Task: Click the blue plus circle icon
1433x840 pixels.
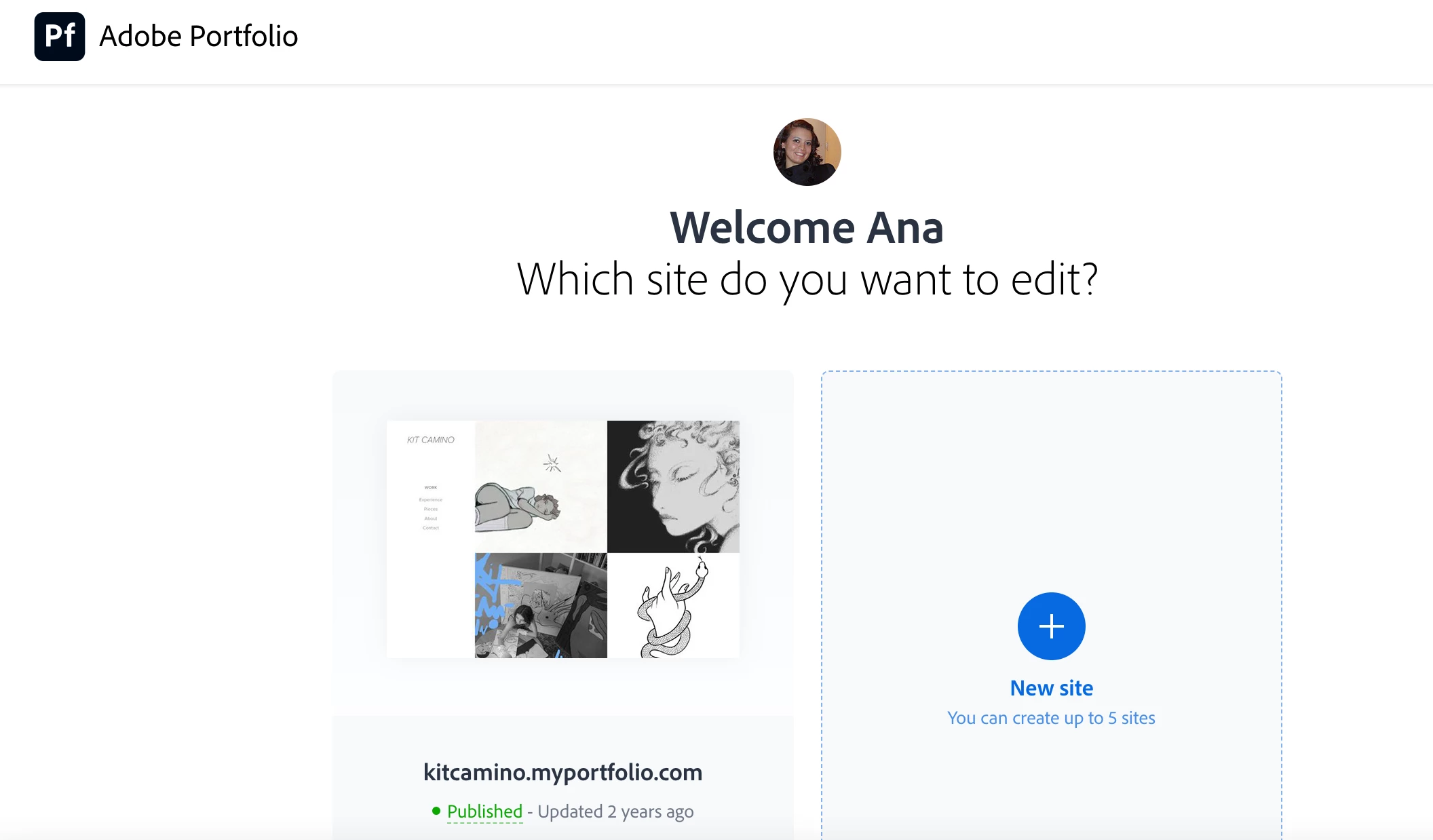Action: tap(1051, 626)
